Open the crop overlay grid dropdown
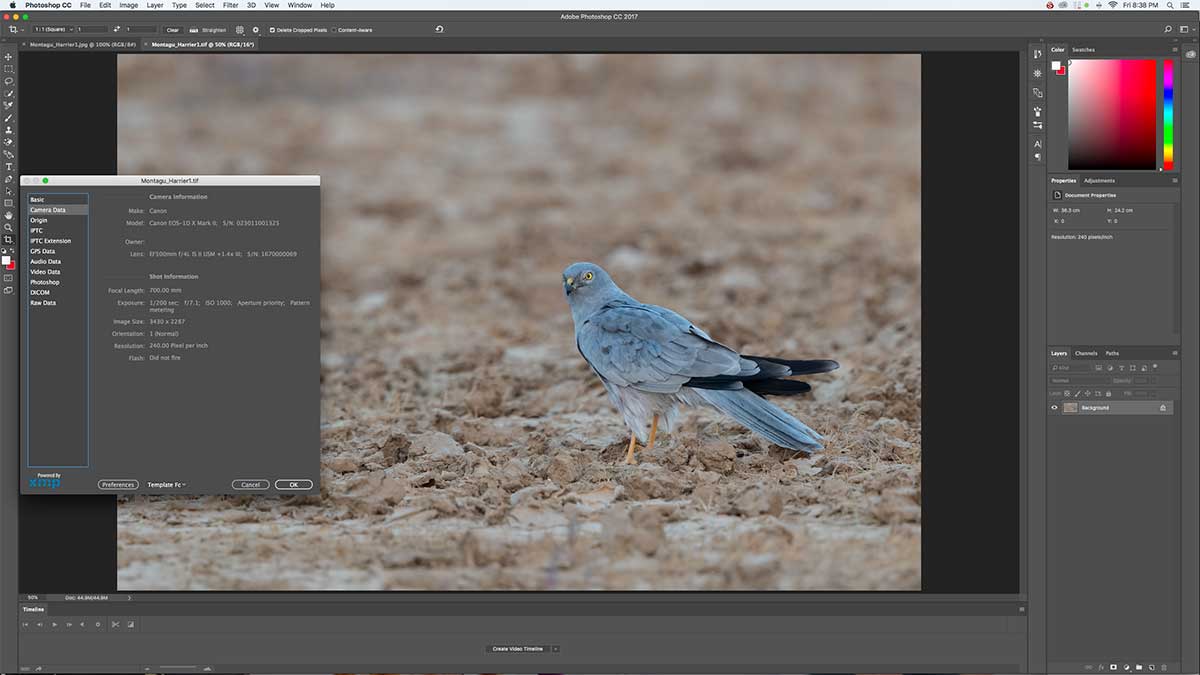 (238, 30)
